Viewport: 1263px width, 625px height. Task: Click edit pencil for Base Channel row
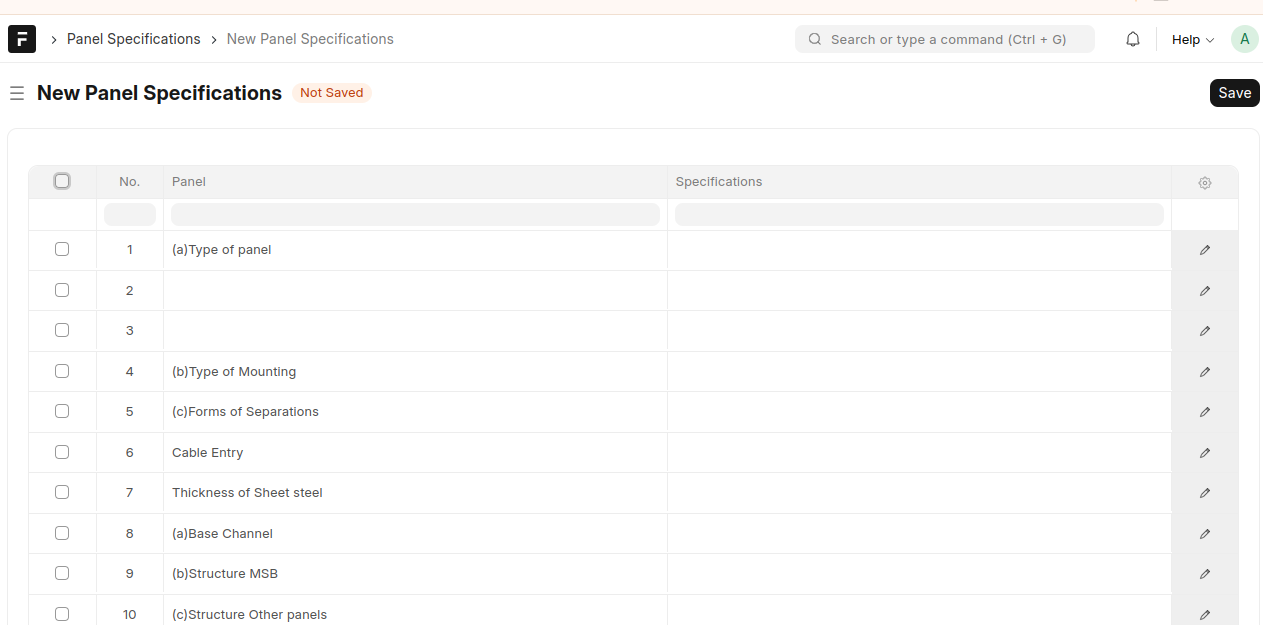click(x=1204, y=534)
